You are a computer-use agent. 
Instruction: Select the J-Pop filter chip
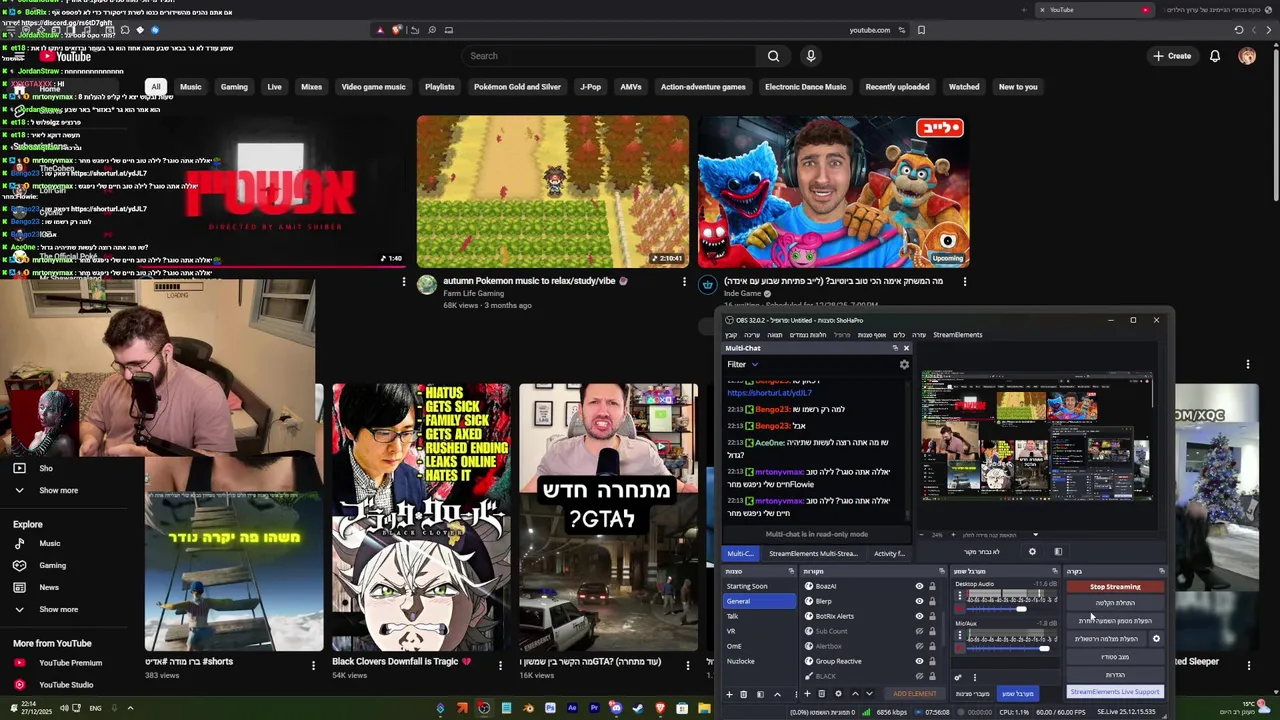tap(591, 87)
